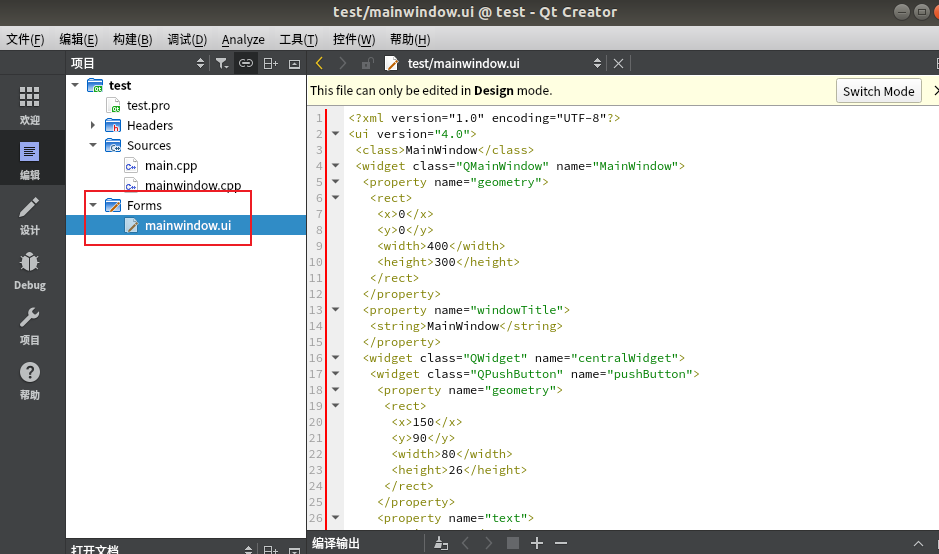Screen dimensions: 939x554
Task: Zoom in compile output with plus
Action: coord(537,543)
